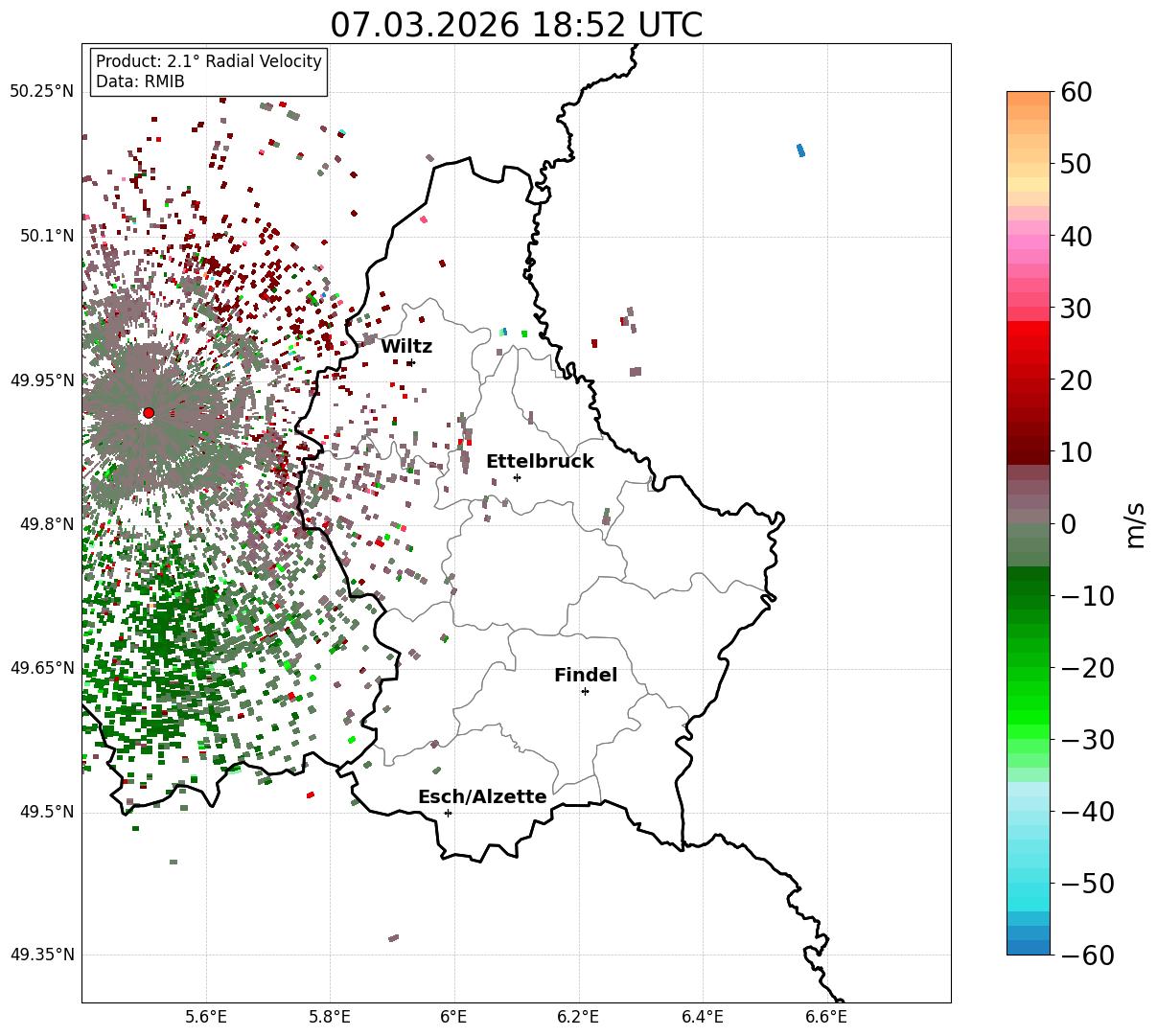The width and height of the screenshot is (1157, 1036).
Task: Click the colorbar tick label −20
Action: pos(1087,668)
